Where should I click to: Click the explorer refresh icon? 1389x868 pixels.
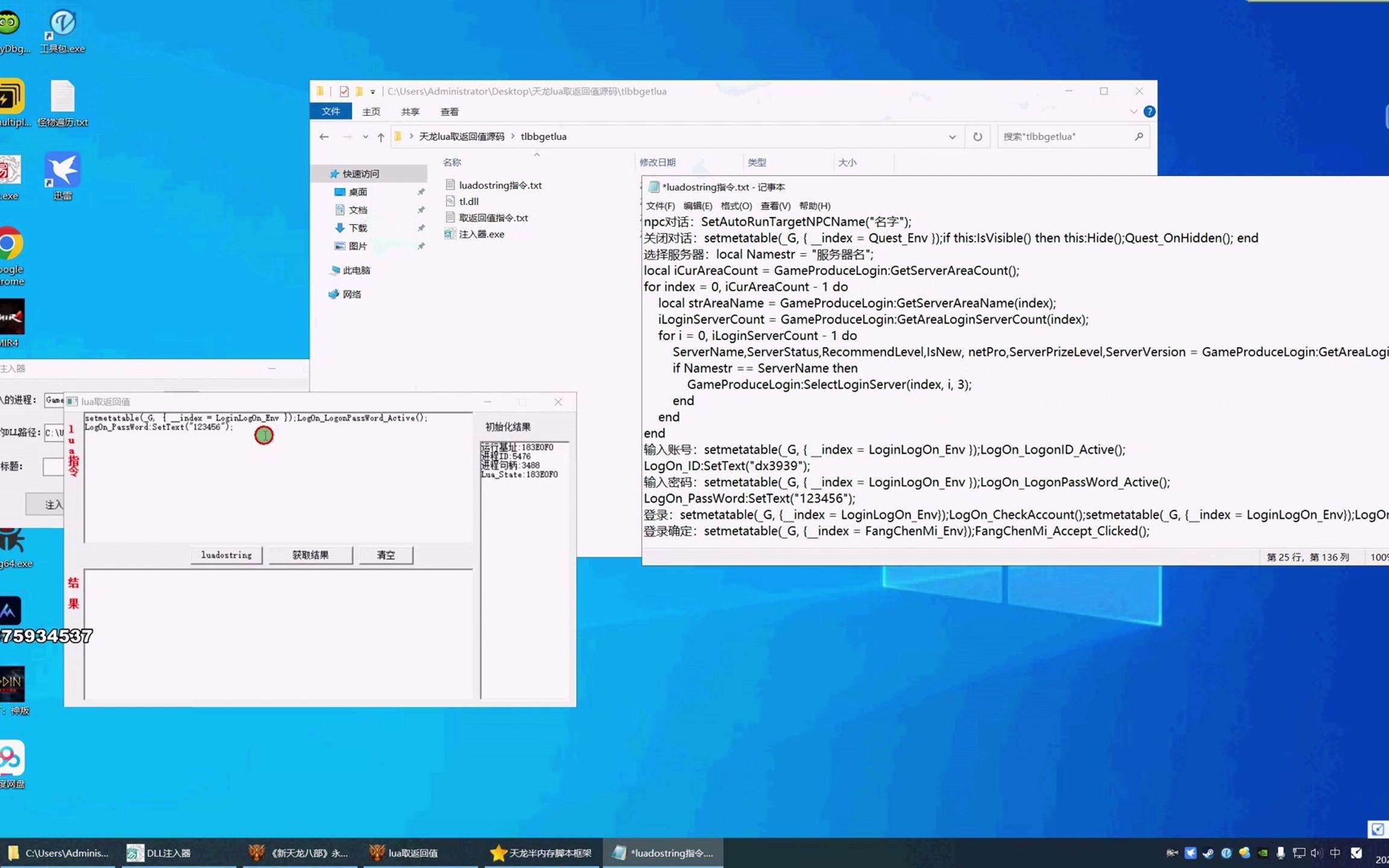977,137
